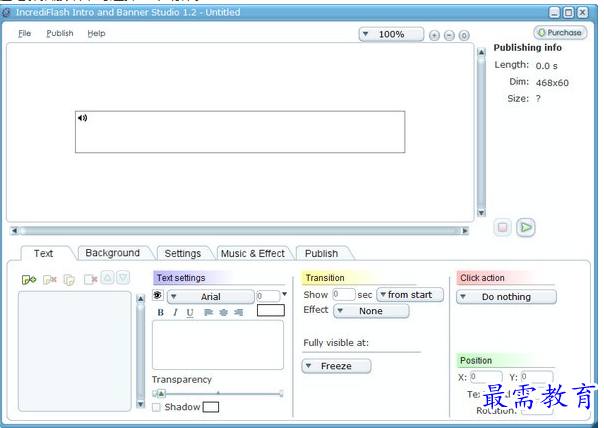Click the '0.0 s' length value
The height and width of the screenshot is (428, 604).
click(x=546, y=66)
